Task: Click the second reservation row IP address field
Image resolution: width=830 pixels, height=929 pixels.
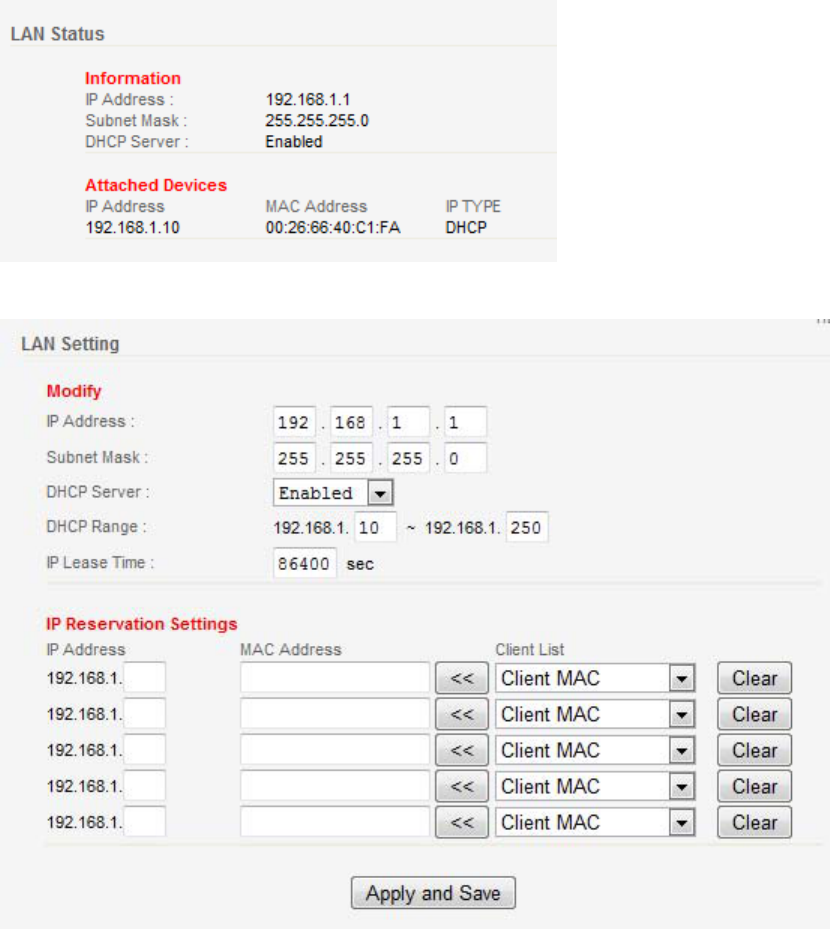Action: pos(145,713)
